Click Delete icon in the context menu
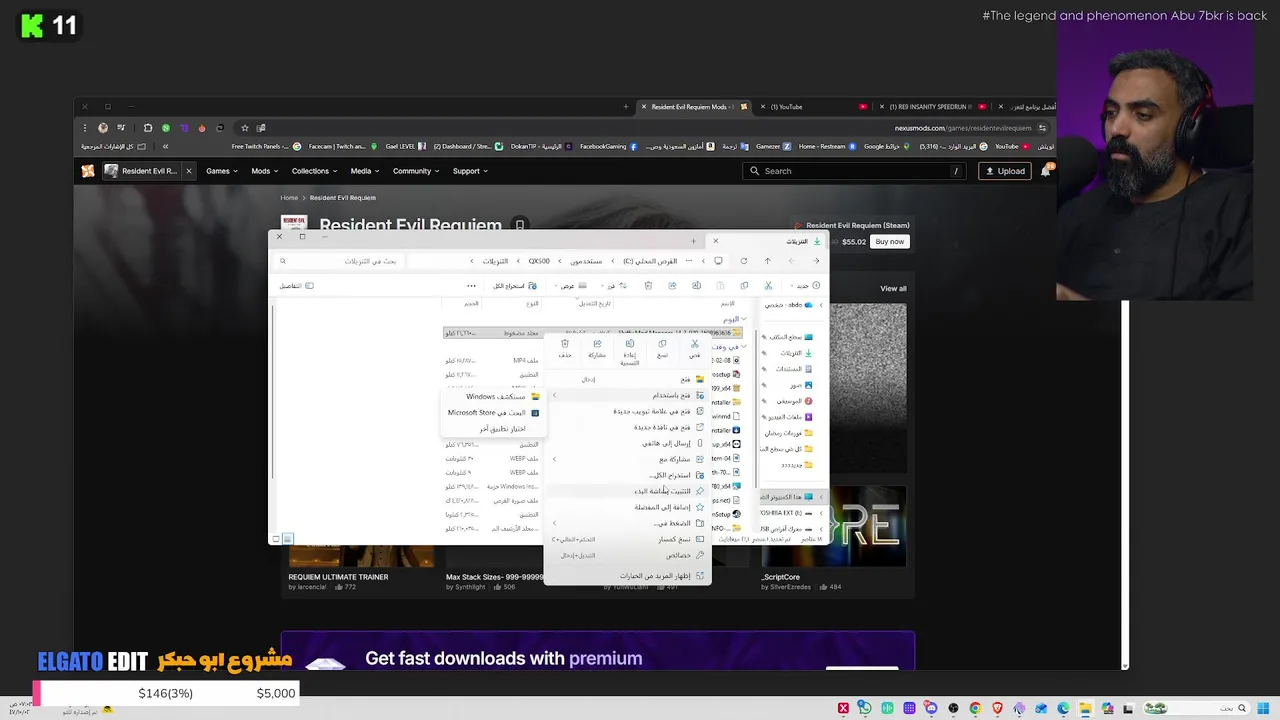Screen dimensions: 1280x720 [565, 344]
